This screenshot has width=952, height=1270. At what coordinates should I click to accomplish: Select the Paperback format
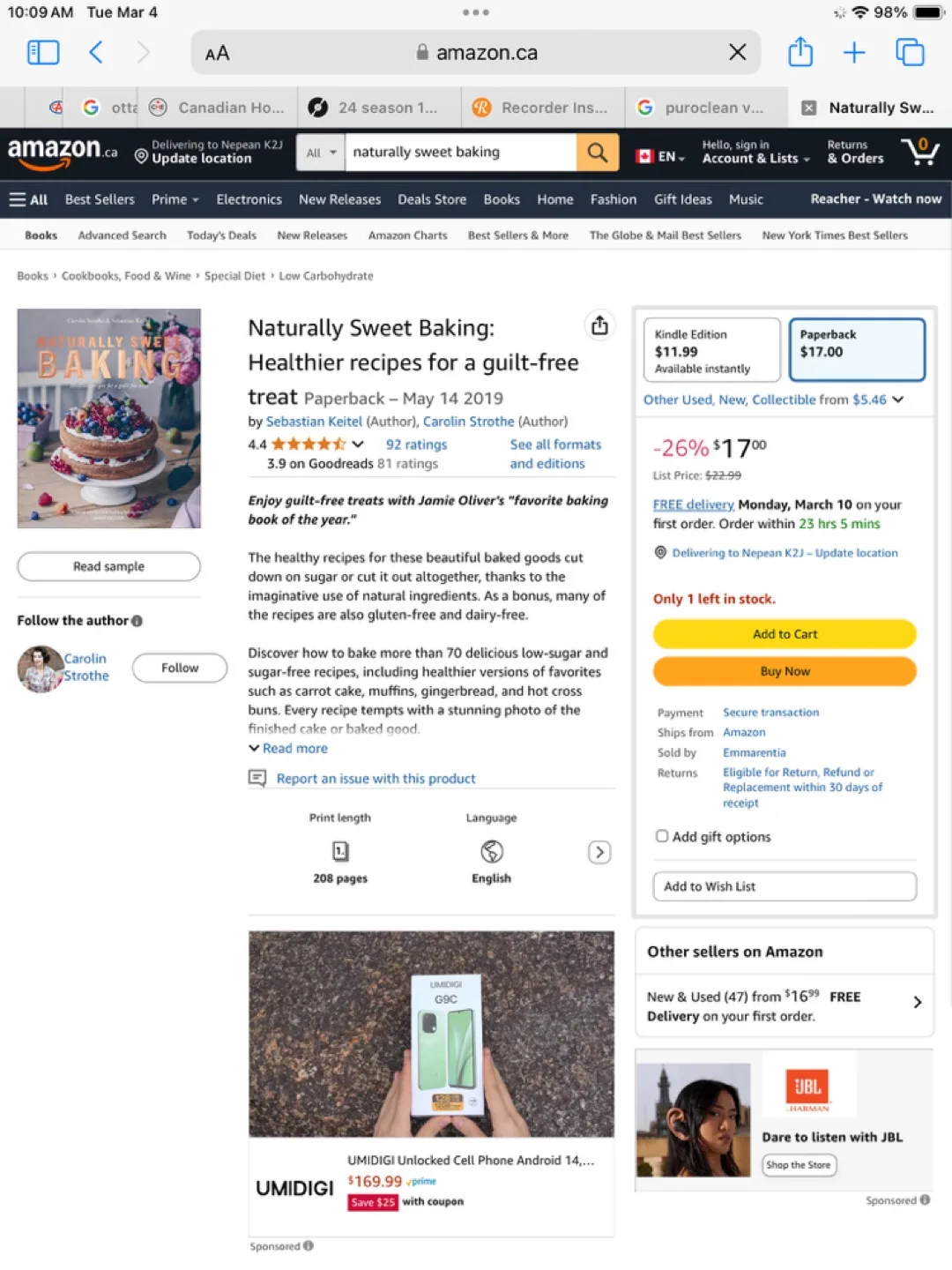[x=856, y=349]
